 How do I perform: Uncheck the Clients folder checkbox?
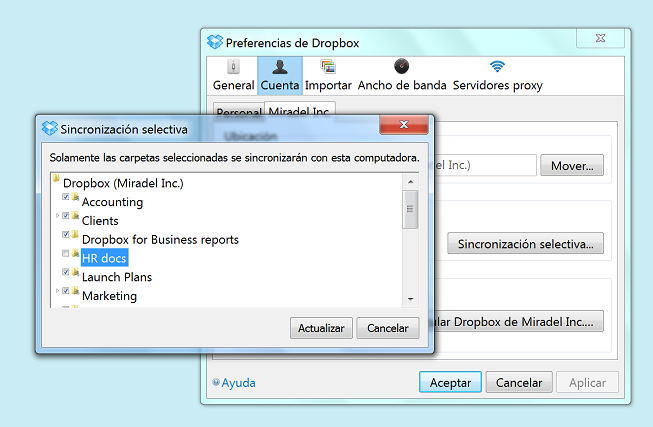[65, 215]
